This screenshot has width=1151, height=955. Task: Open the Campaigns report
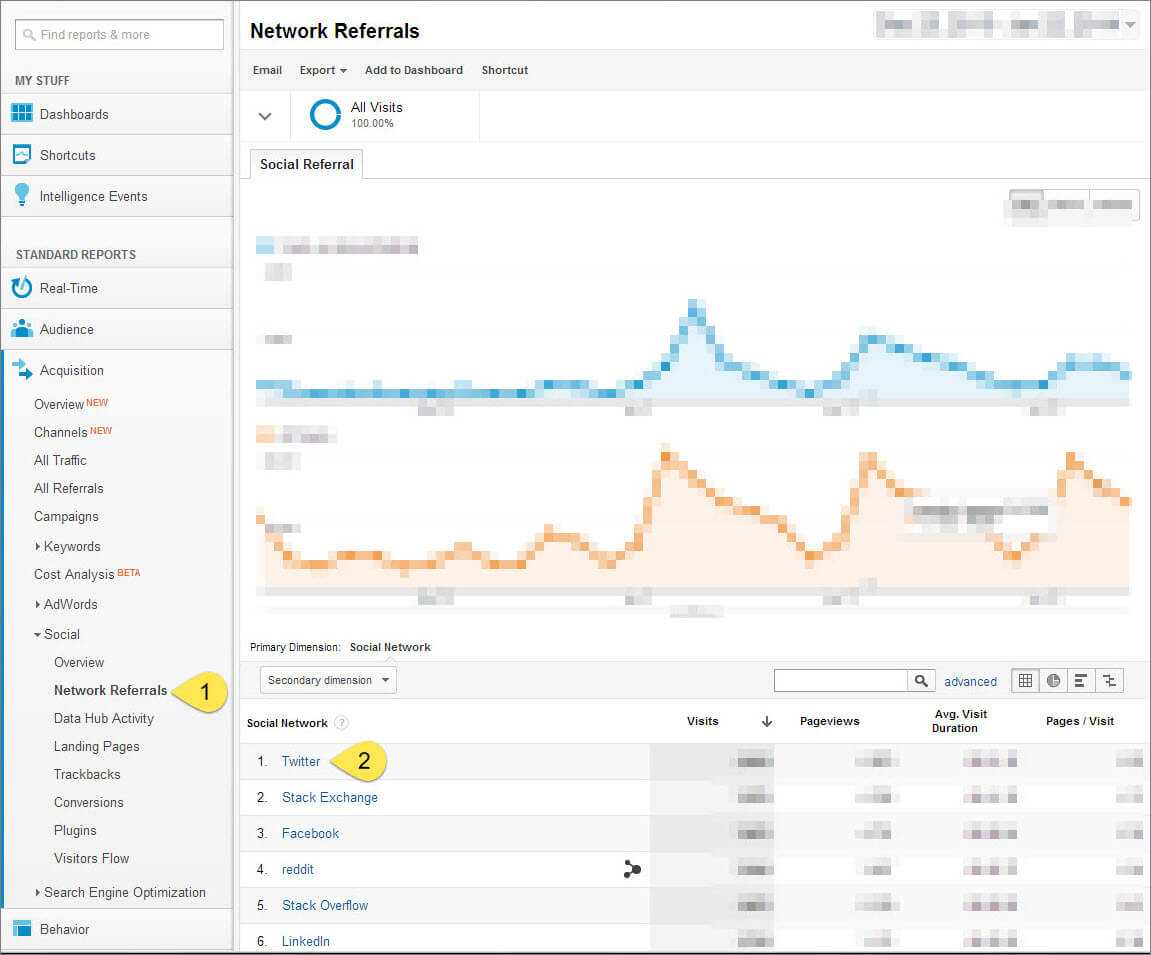[x=66, y=516]
